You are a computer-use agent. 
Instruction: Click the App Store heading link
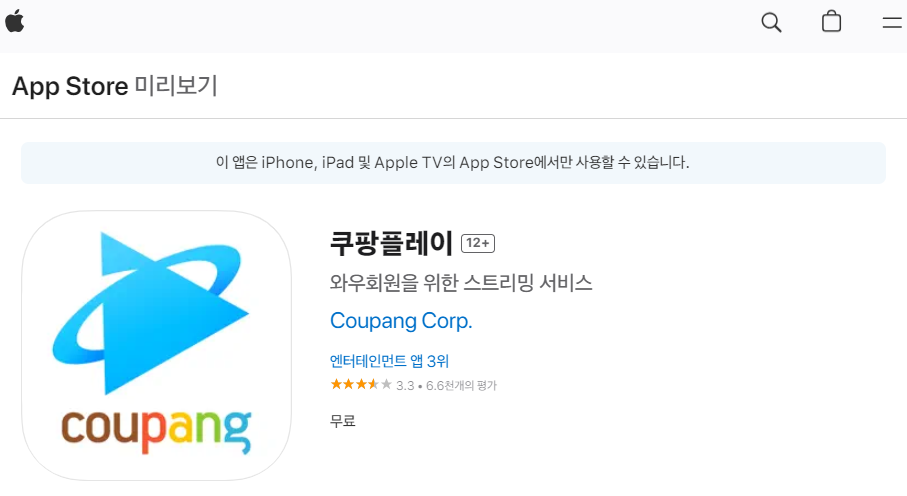tap(70, 87)
